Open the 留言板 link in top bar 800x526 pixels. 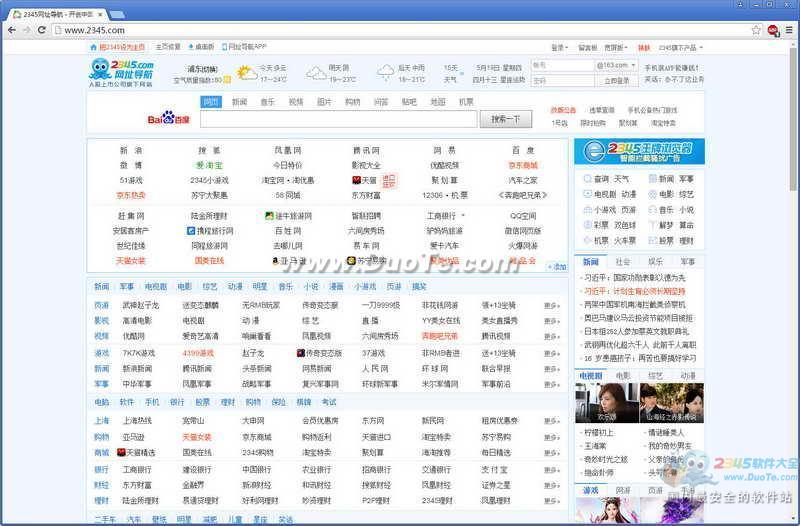(x=587, y=47)
